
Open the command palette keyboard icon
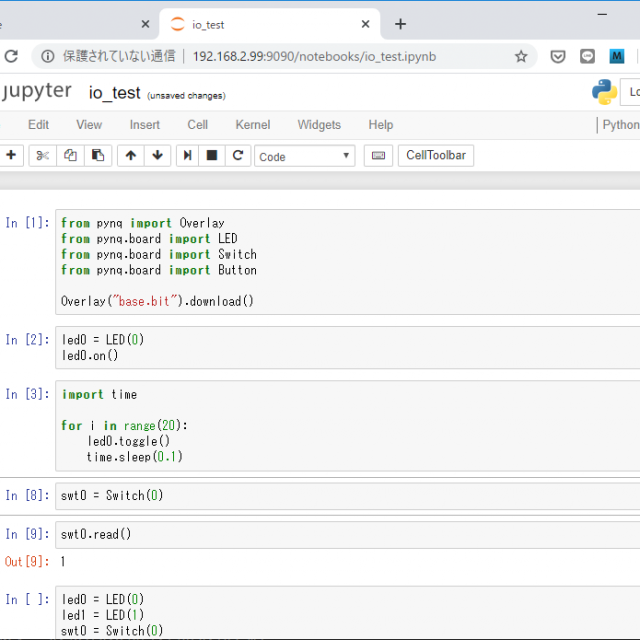tap(378, 155)
